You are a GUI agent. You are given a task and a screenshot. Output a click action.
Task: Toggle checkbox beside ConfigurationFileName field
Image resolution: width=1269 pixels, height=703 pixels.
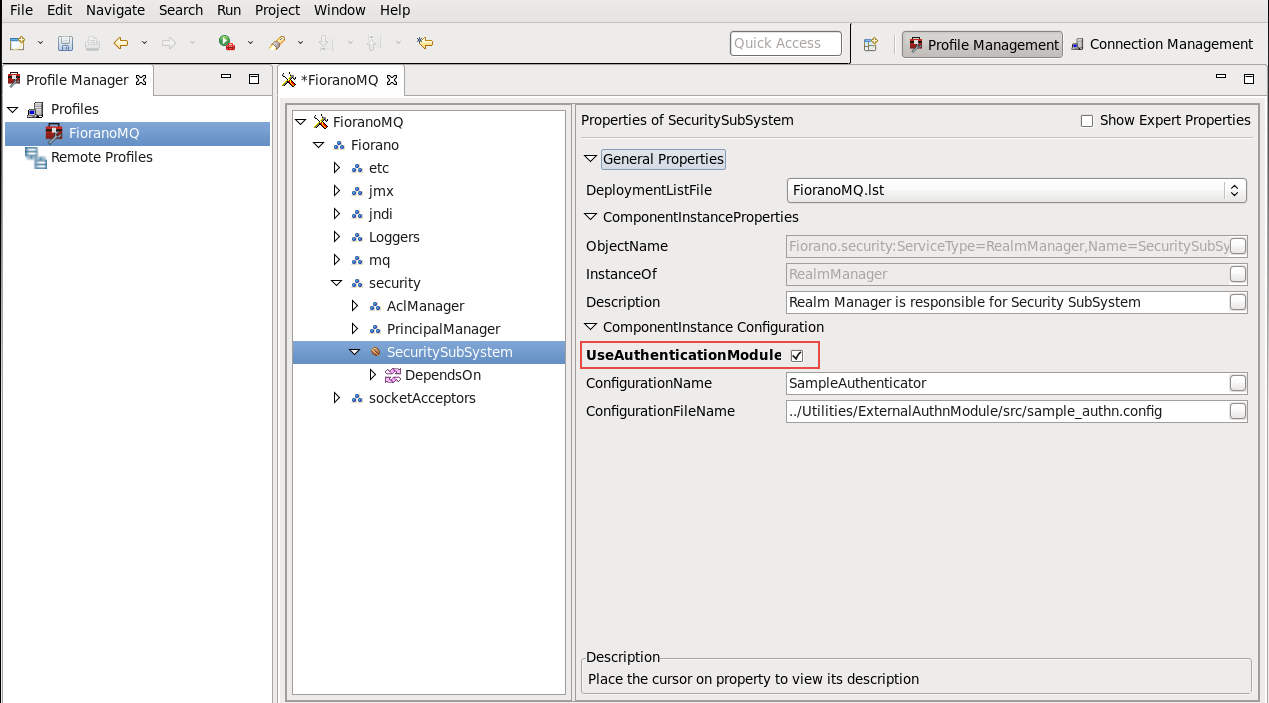pyautogui.click(x=1238, y=411)
